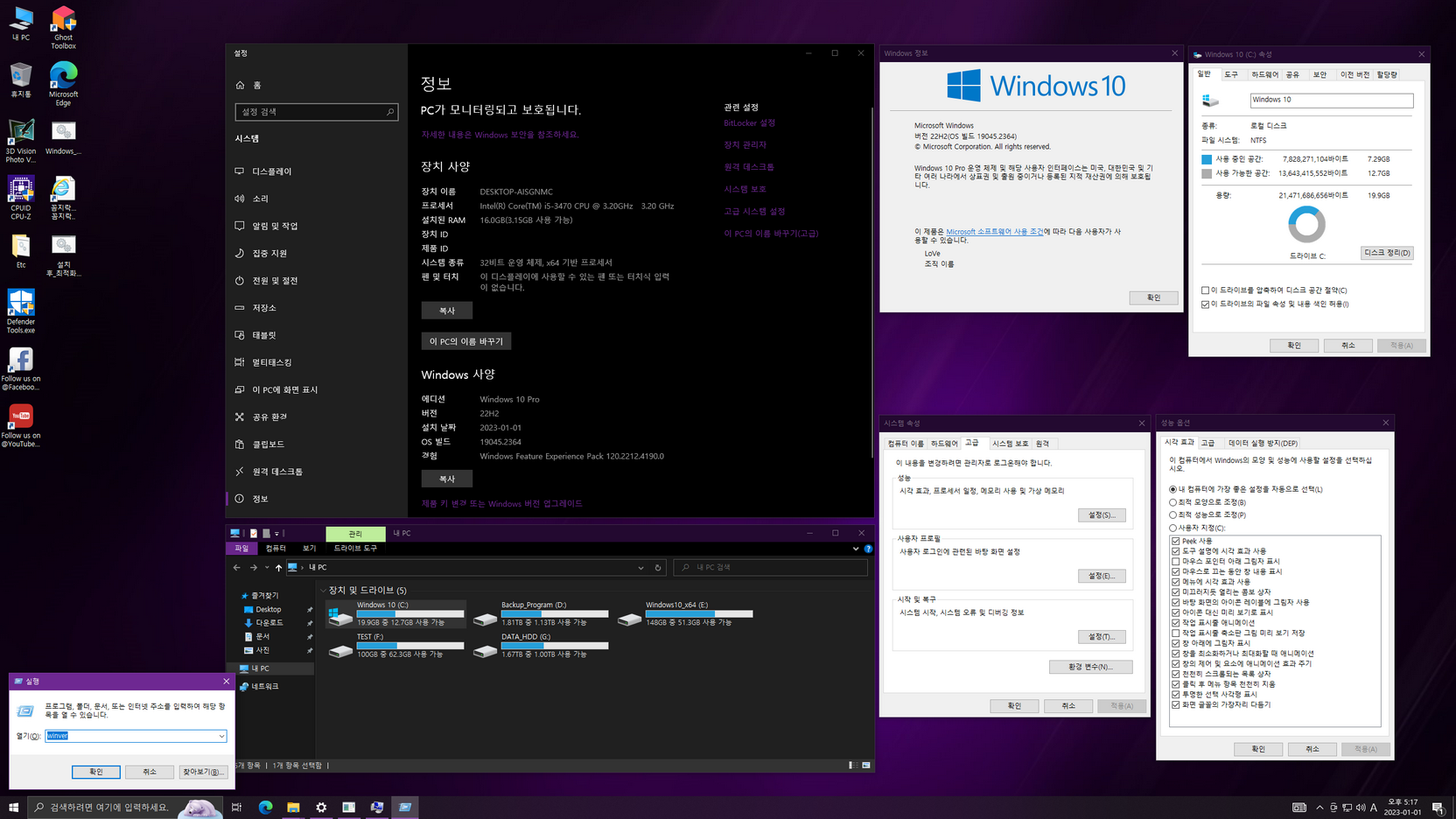Viewport: 1456px width, 819px height.
Task: Open the Follow us on Facebook shortcut
Action: coord(20,368)
